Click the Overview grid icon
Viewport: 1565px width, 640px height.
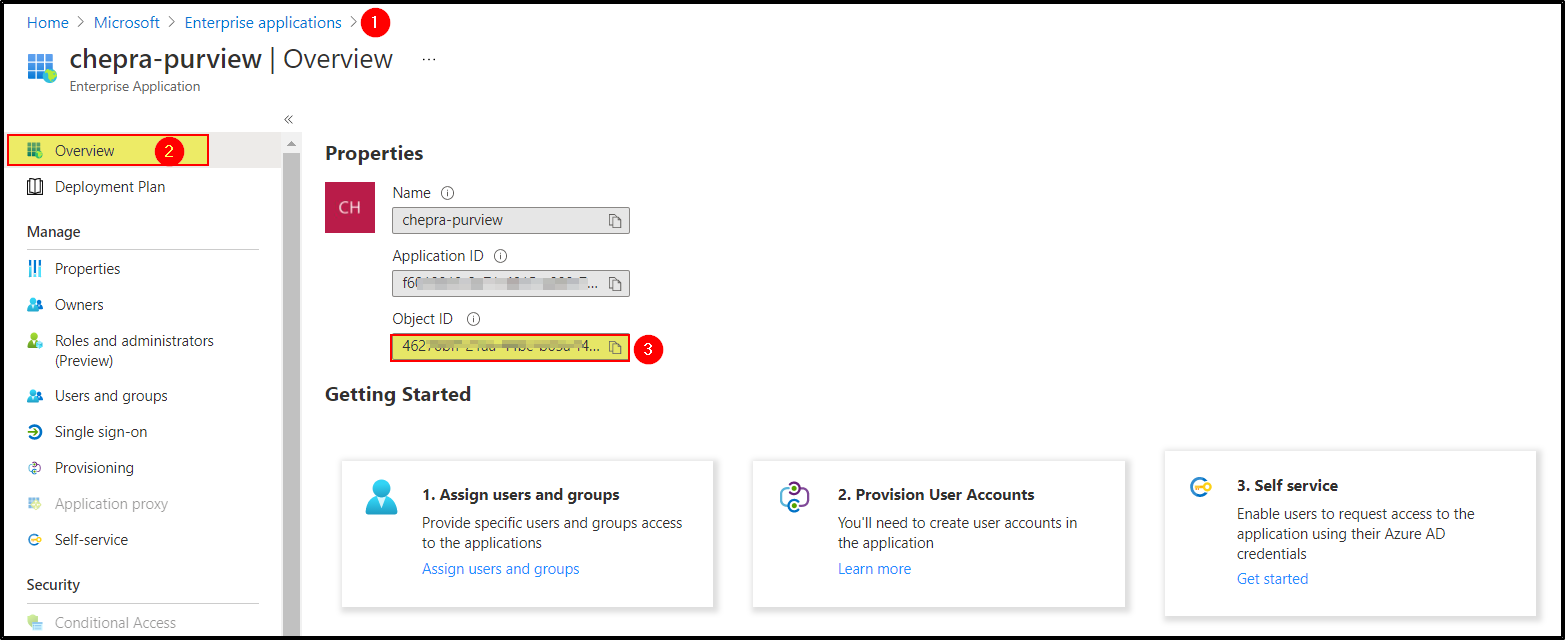(35, 151)
